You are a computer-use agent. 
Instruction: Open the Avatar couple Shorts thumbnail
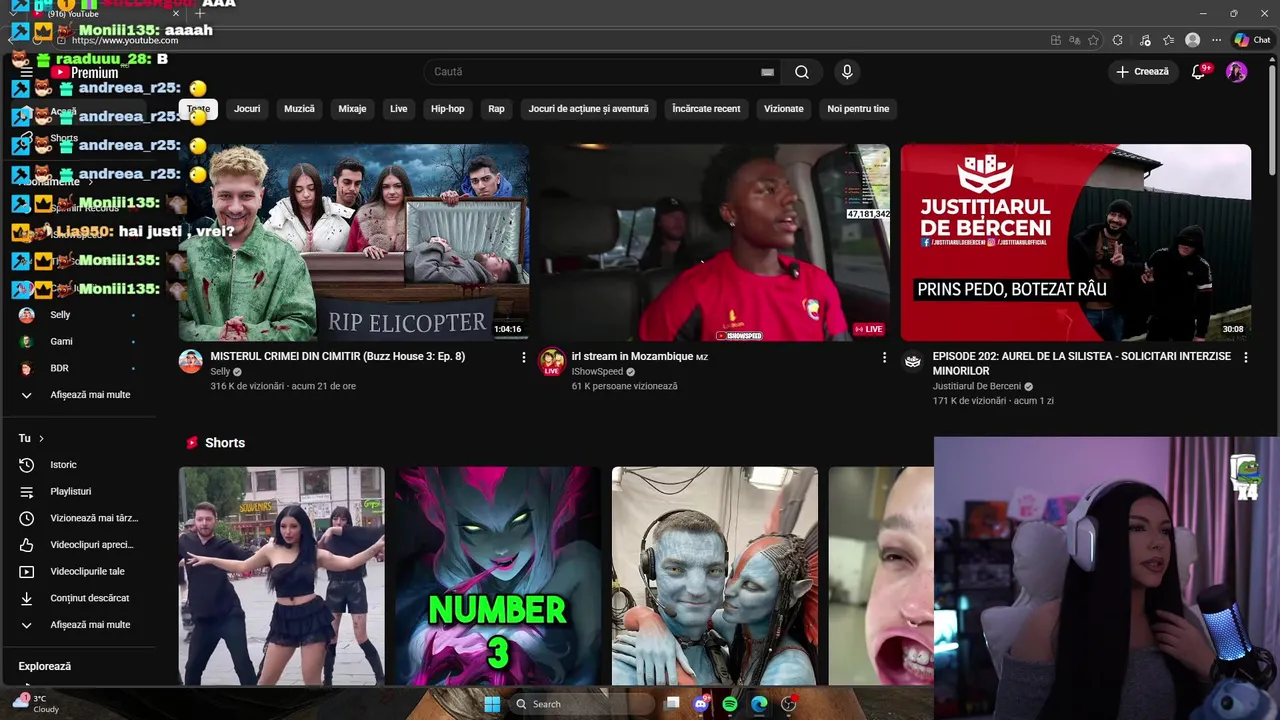click(715, 576)
